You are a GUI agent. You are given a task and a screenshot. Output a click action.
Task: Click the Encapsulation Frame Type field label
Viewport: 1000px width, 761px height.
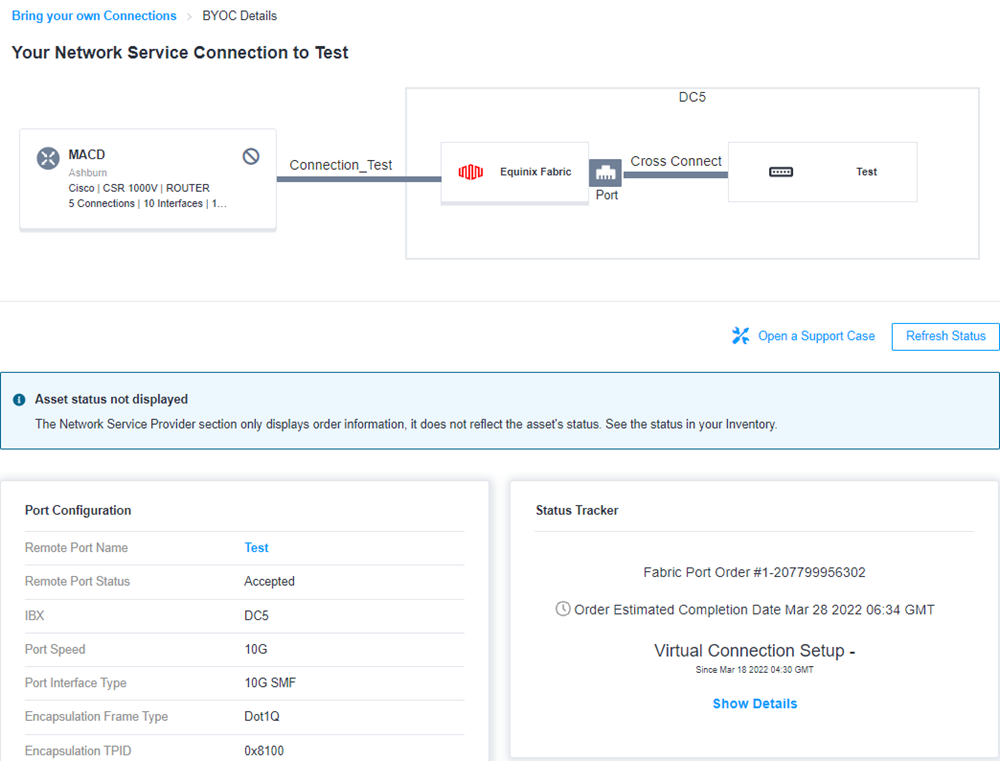click(96, 717)
